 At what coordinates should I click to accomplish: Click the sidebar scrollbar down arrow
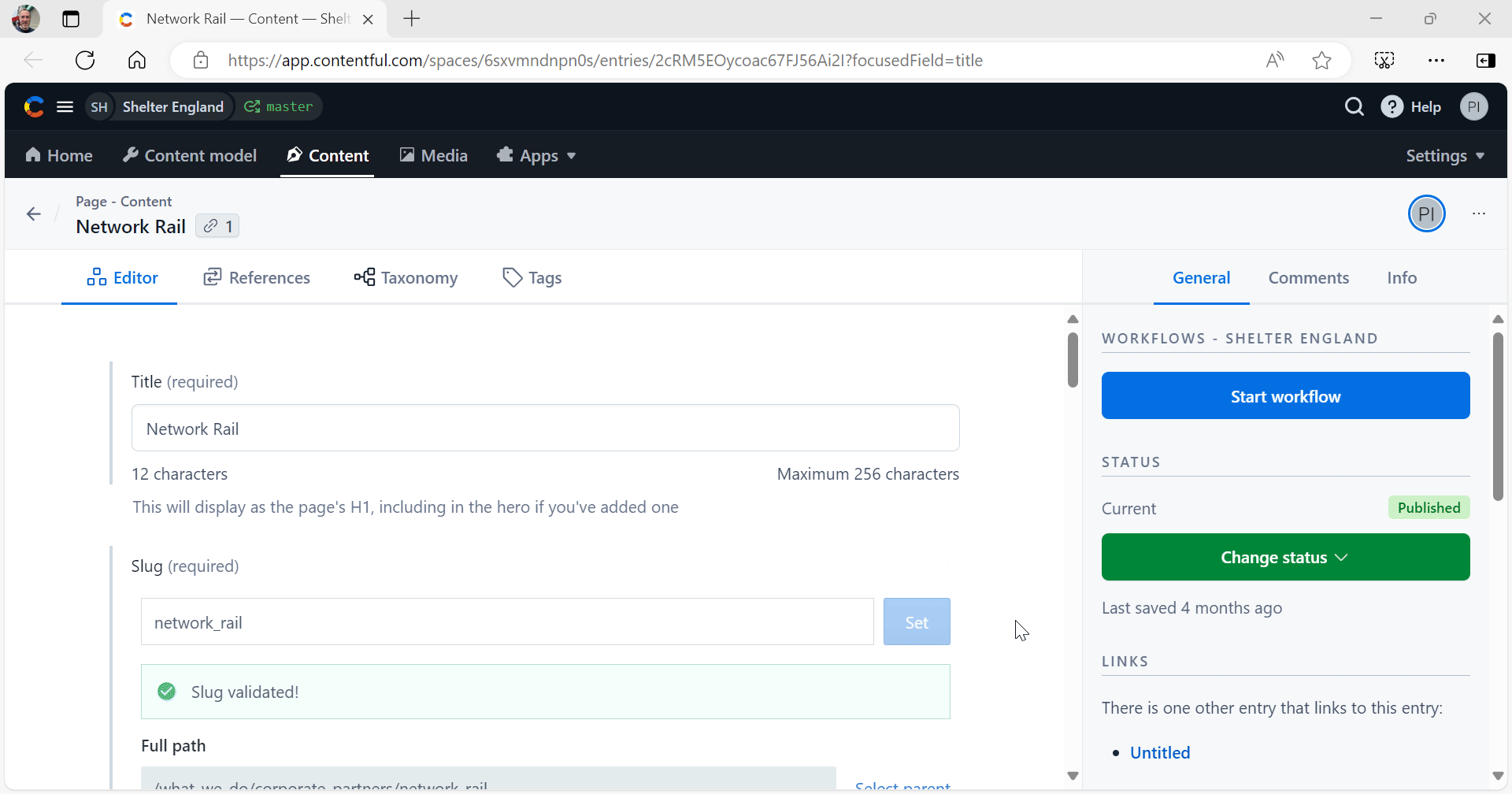click(x=1498, y=776)
